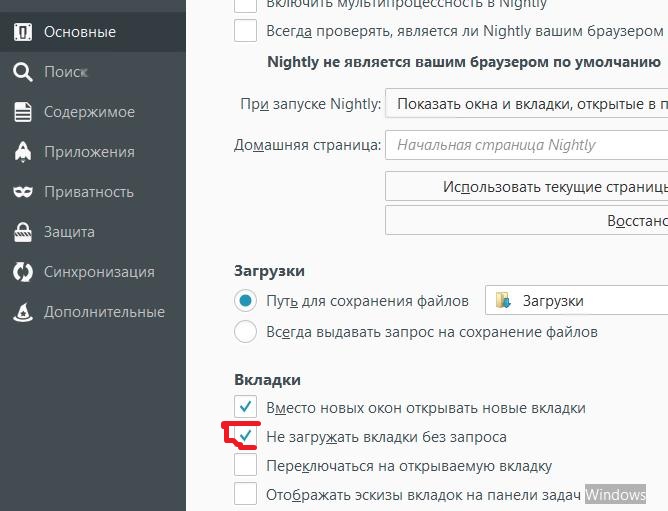This screenshot has height=511, width=668.
Task: Click the Основные sidebar icon
Action: click(x=23, y=32)
